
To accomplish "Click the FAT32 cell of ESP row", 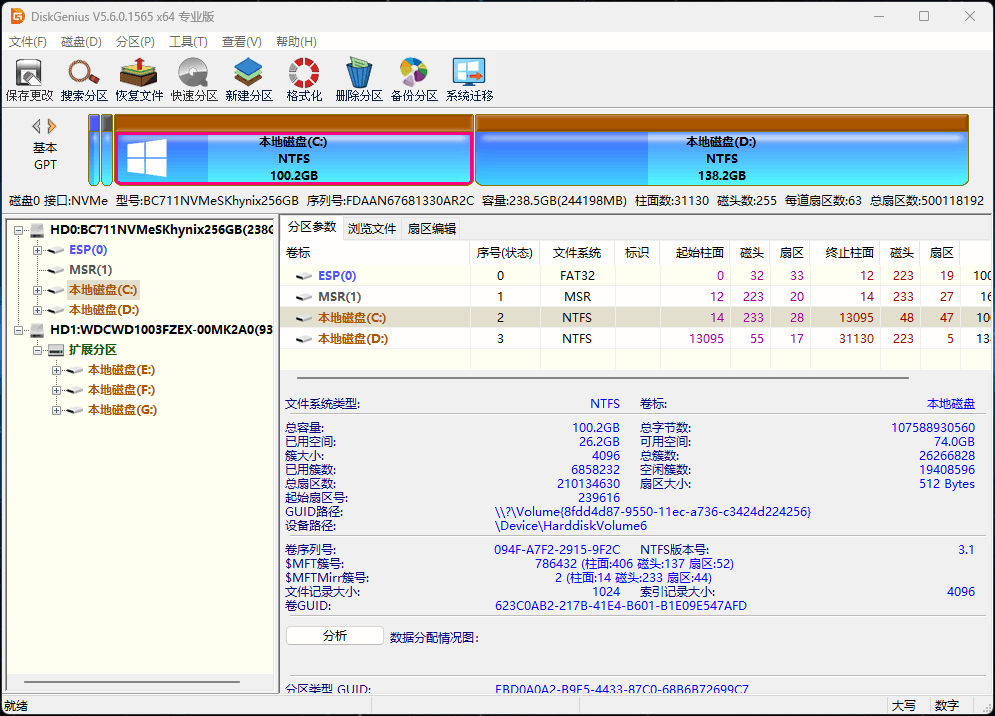I will (577, 276).
